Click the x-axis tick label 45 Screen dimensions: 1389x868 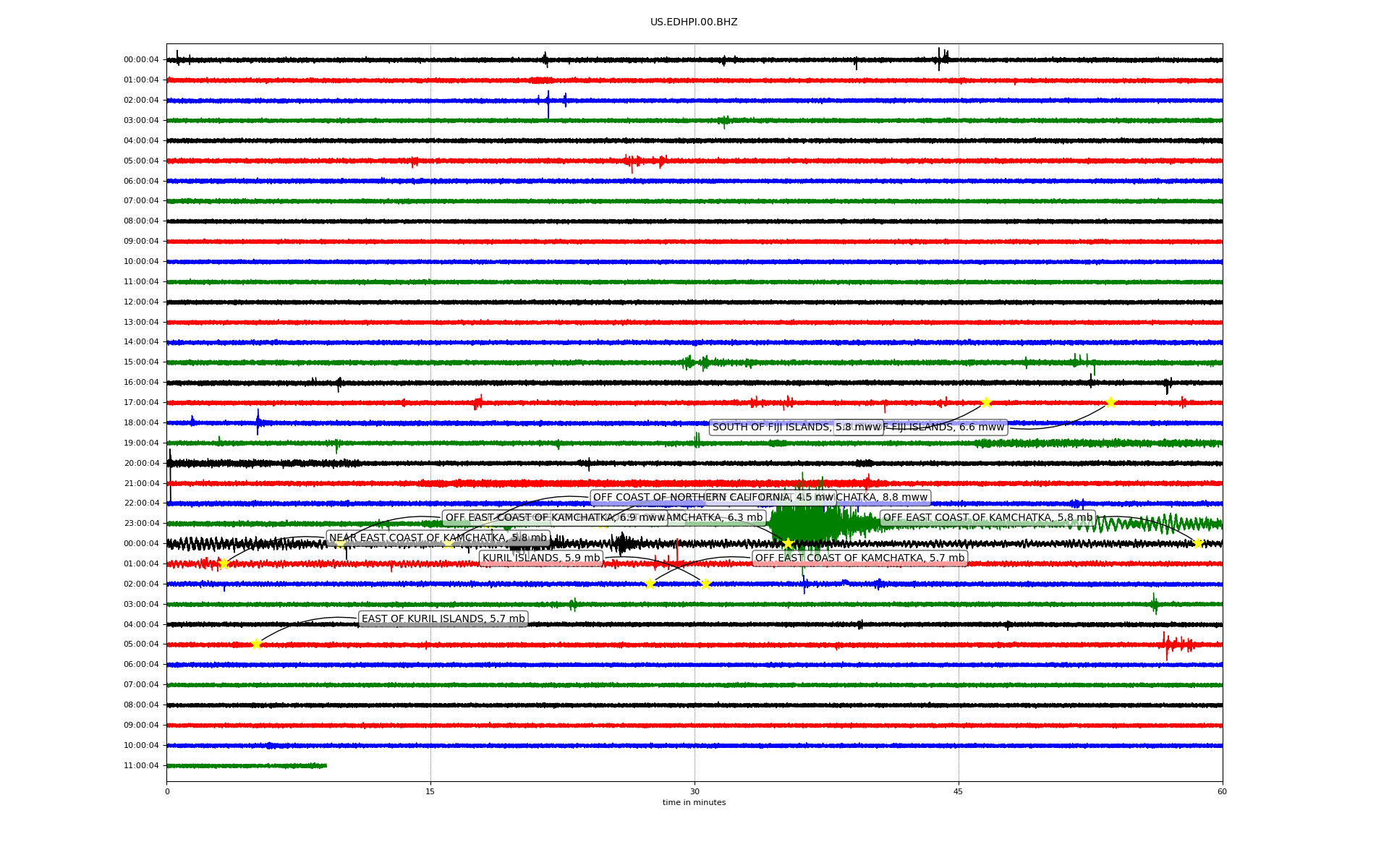pos(959,792)
